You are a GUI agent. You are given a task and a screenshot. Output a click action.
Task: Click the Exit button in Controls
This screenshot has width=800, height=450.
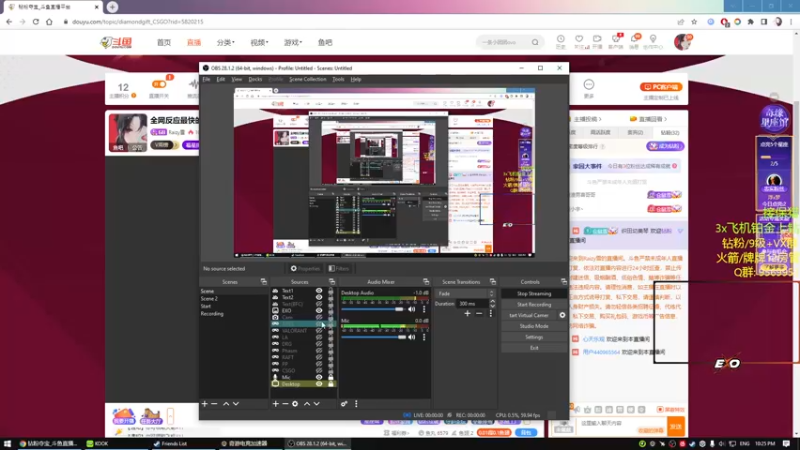(x=534, y=348)
